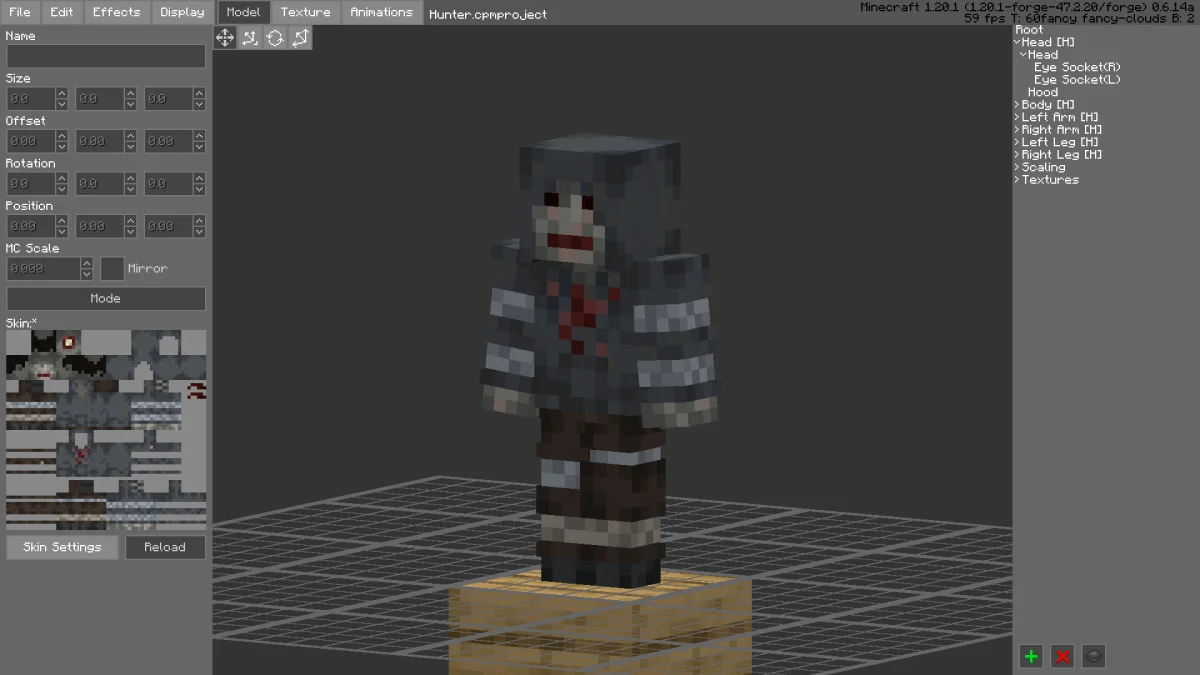Increase the MC Scale value with up arrow
Viewport: 1200px width, 675px height.
click(87, 264)
